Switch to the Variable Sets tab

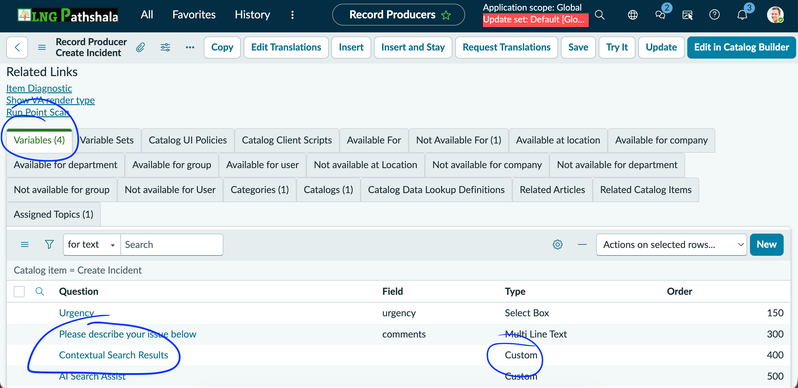107,140
